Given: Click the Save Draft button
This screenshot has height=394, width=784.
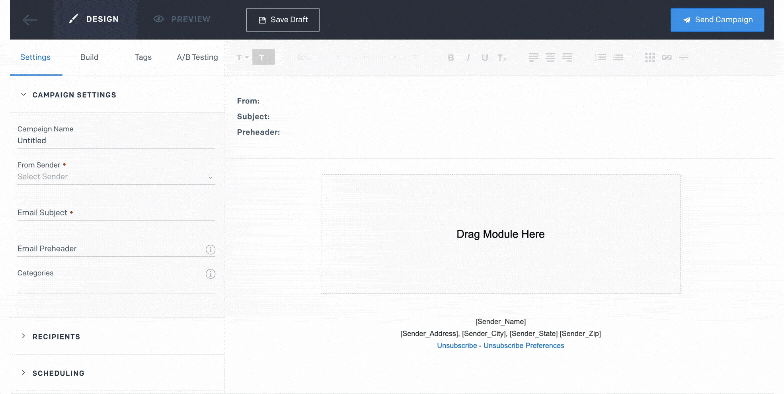Looking at the screenshot, I should coord(283,20).
